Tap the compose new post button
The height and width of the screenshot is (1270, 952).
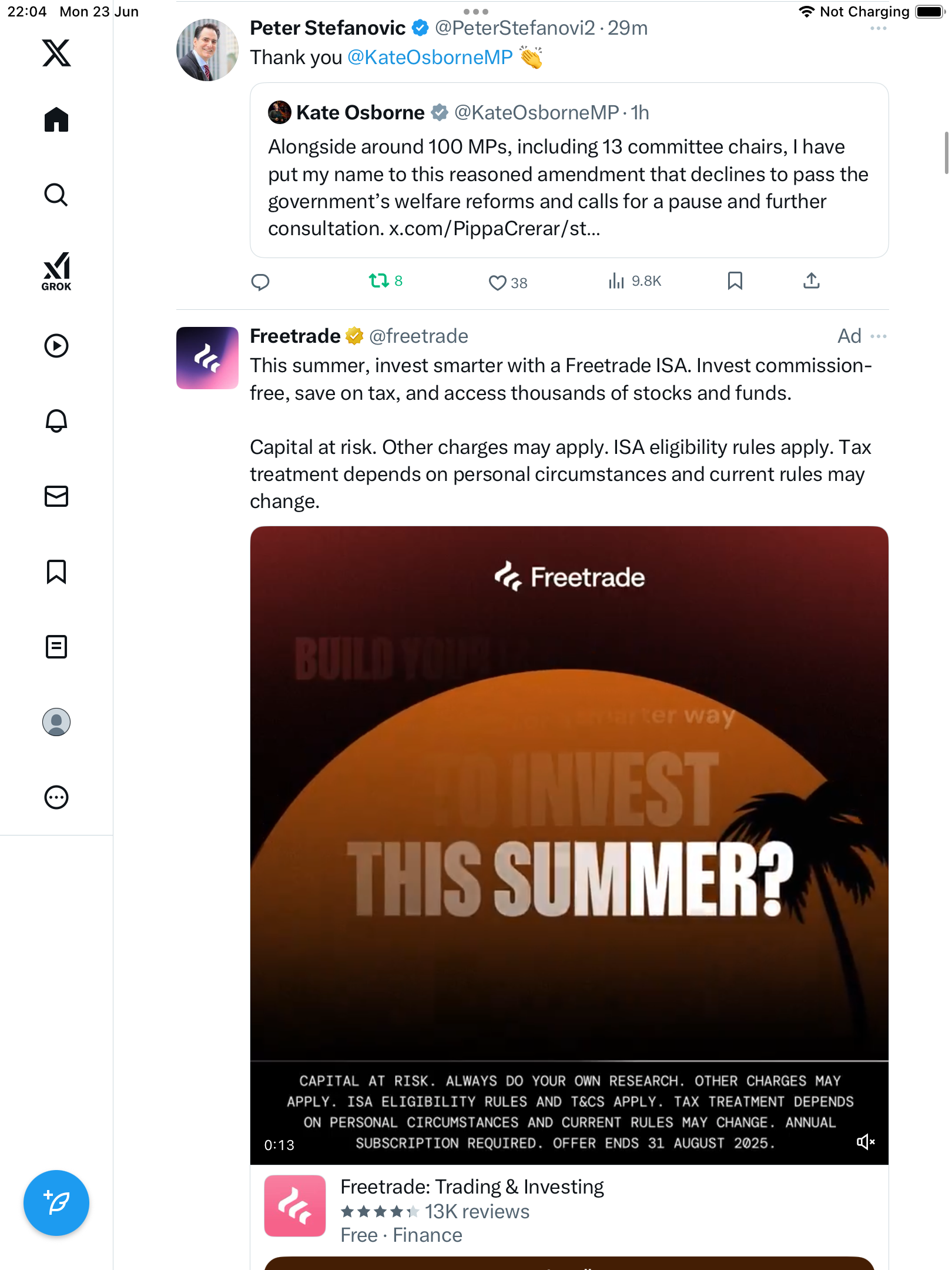56,1203
